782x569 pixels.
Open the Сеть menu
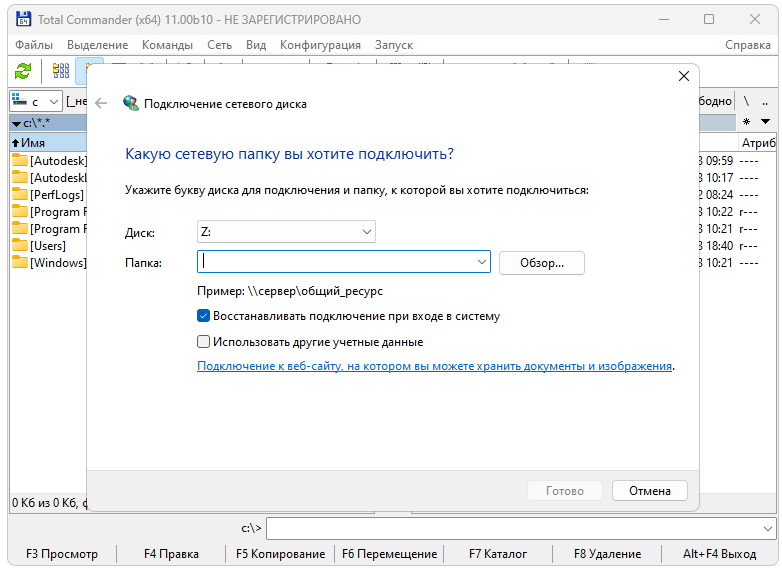(x=219, y=45)
